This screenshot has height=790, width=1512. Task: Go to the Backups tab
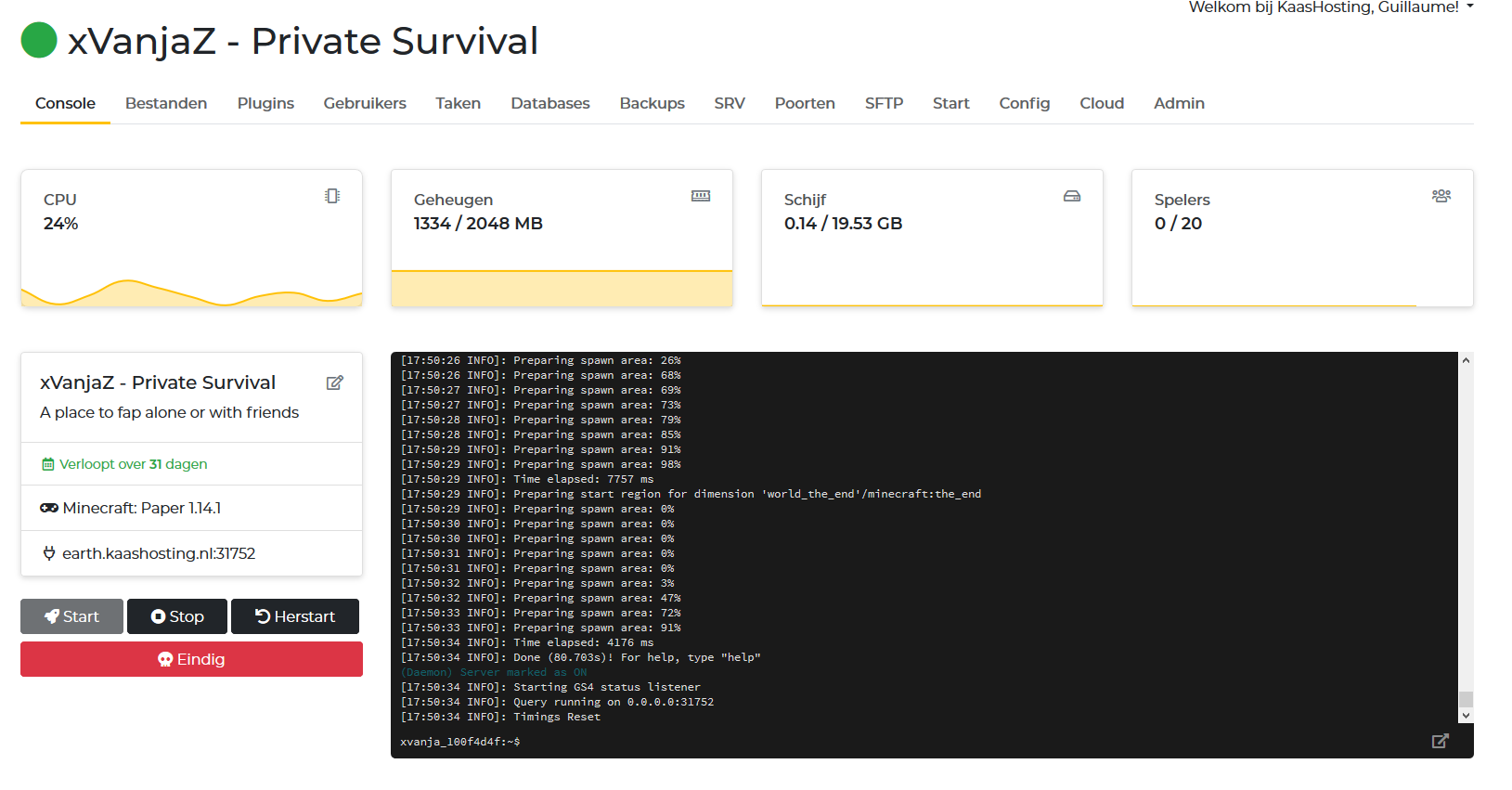tap(652, 103)
